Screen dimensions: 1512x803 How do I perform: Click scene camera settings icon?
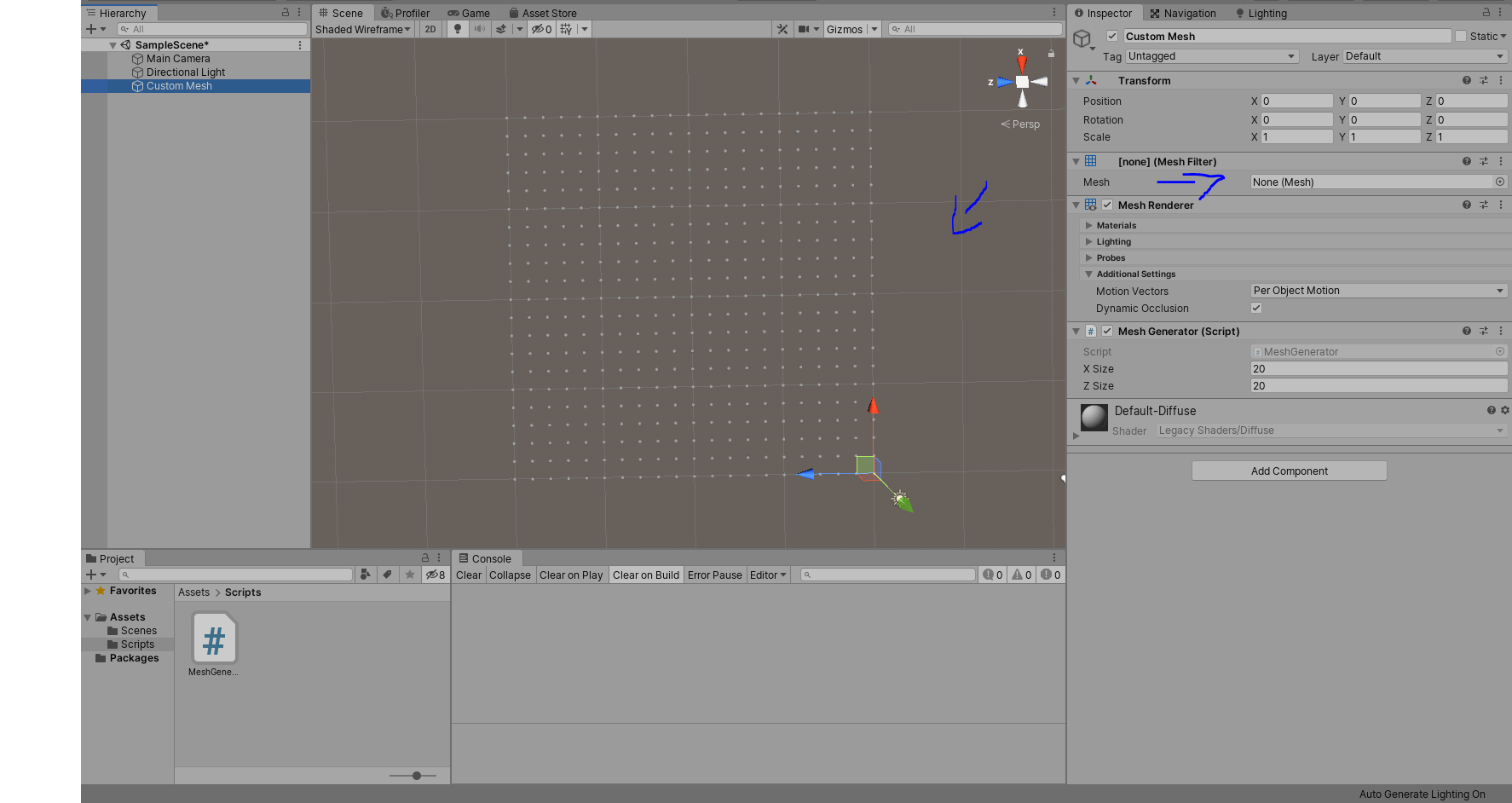pyautogui.click(x=803, y=29)
